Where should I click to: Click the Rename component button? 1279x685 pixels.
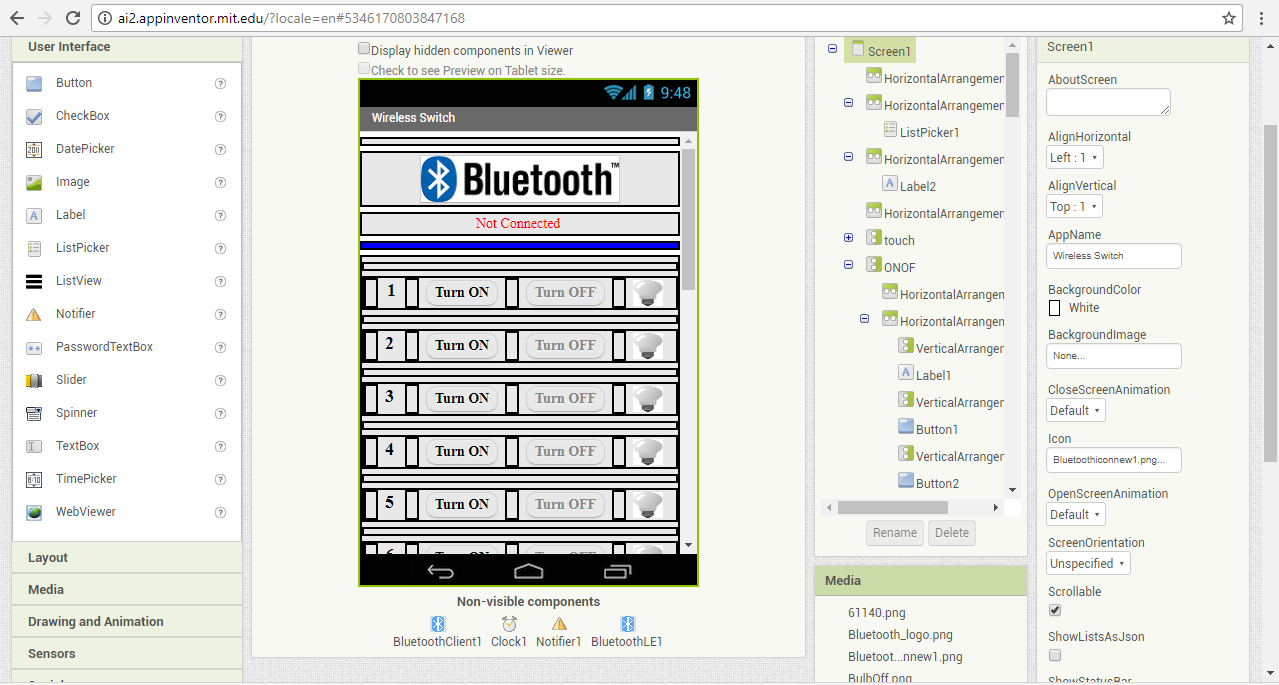[895, 533]
